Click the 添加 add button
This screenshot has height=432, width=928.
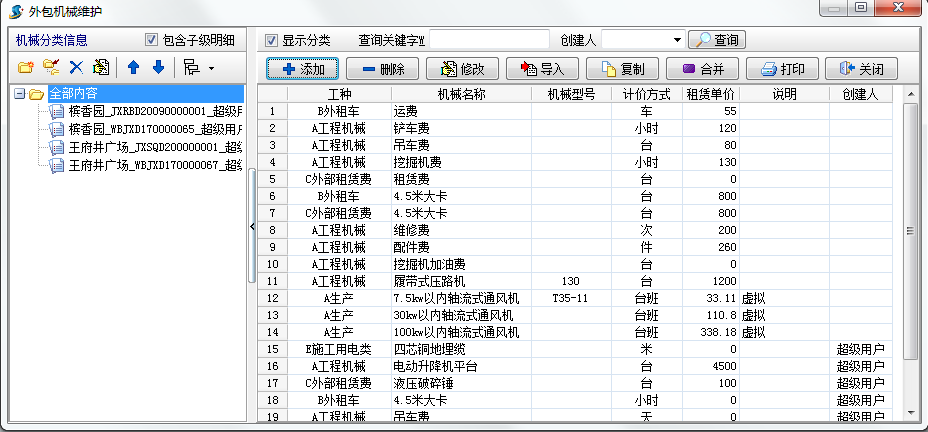303,70
